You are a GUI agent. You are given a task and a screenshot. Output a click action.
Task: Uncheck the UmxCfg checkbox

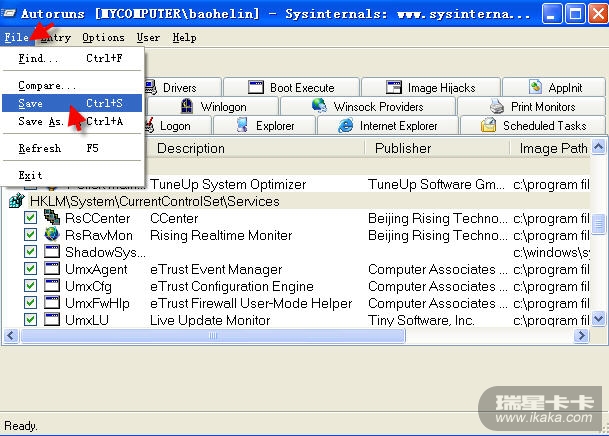30,286
